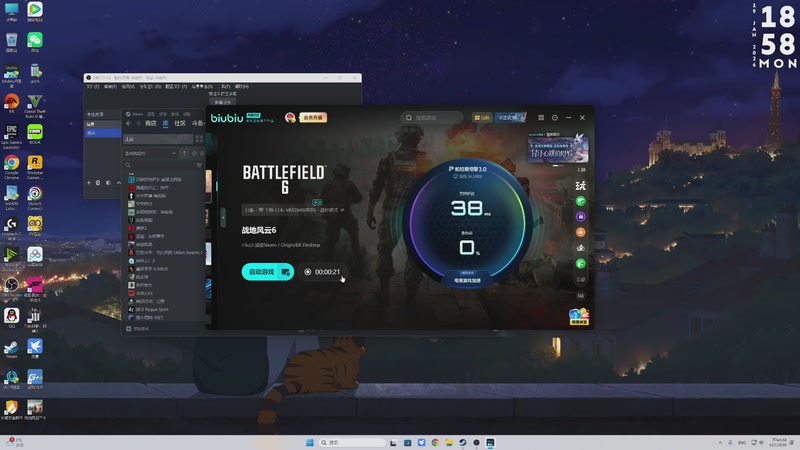The image size is (800, 450).
Task: Open the promo banner thumbnail in biubiu
Action: click(x=558, y=148)
